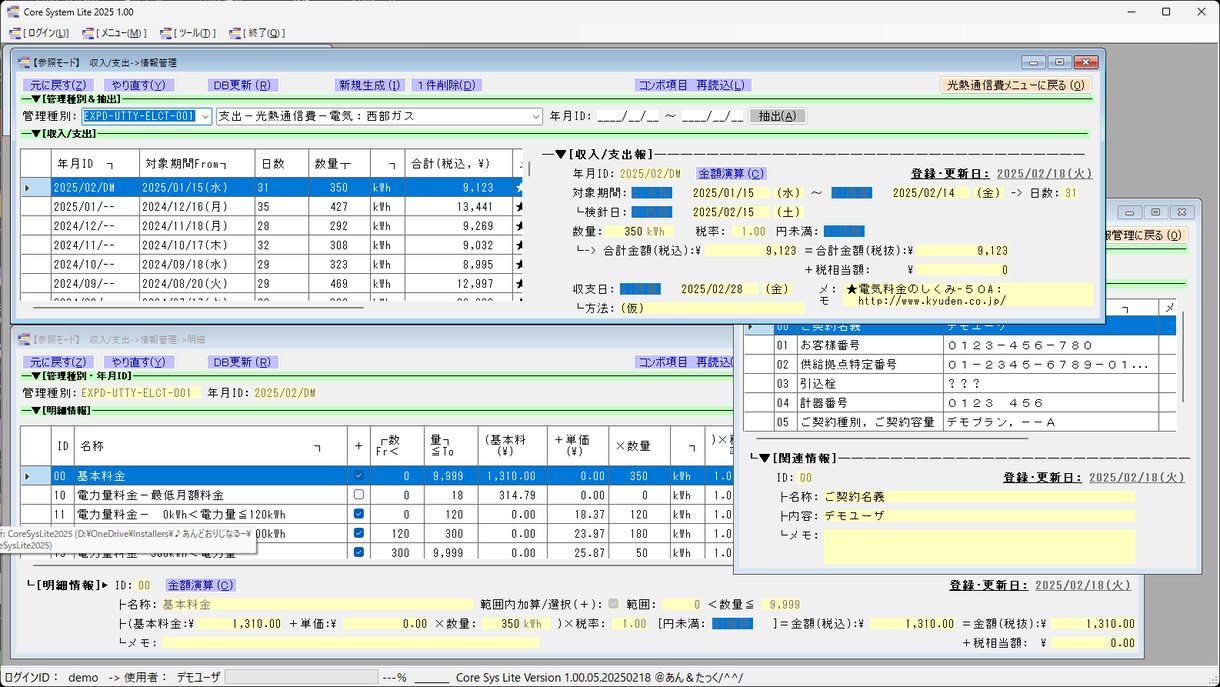1220x687 pixels.
Task: Click the icon beside the ログイン(L) menu
Action: (x=15, y=33)
